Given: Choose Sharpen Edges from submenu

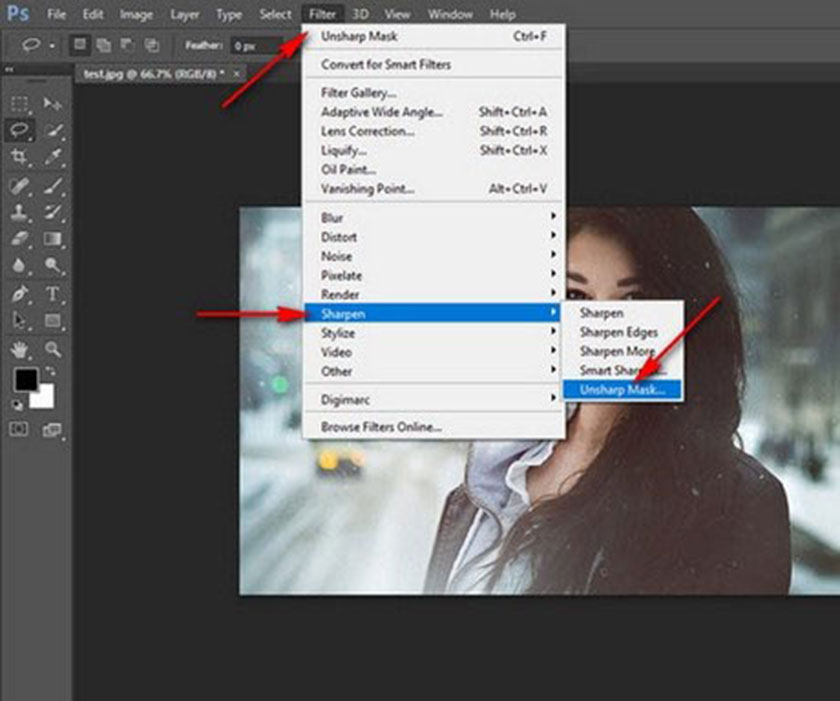Looking at the screenshot, I should pyautogui.click(x=622, y=332).
